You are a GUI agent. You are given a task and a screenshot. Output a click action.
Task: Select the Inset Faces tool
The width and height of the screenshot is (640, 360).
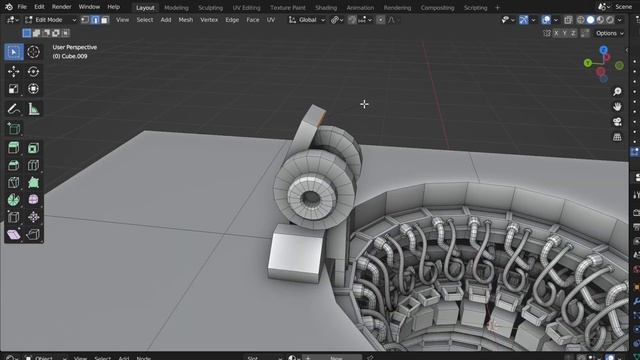tap(33, 148)
